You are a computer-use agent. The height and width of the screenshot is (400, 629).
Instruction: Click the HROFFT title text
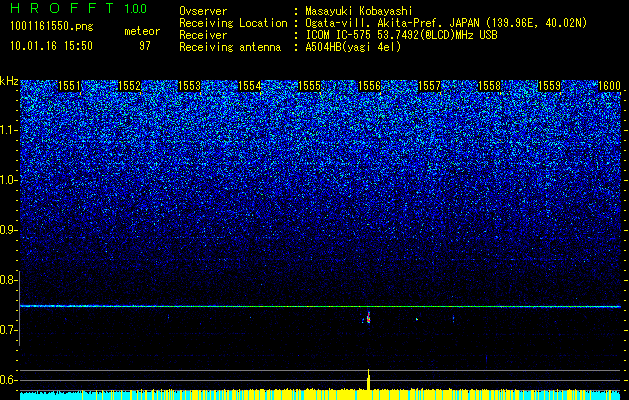point(62,8)
